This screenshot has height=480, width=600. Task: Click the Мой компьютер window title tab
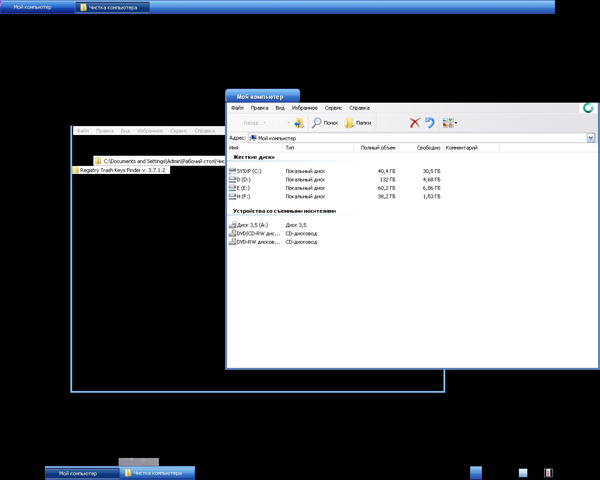coord(262,96)
